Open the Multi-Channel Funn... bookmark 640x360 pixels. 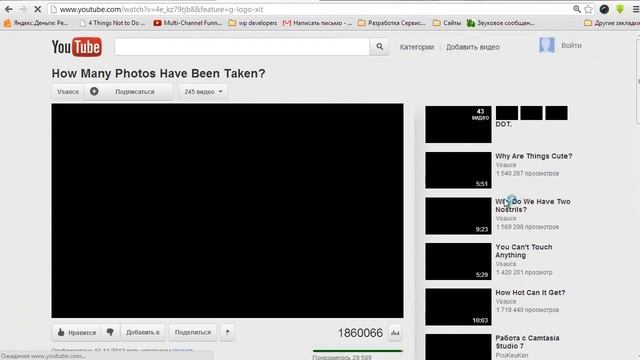(188, 23)
